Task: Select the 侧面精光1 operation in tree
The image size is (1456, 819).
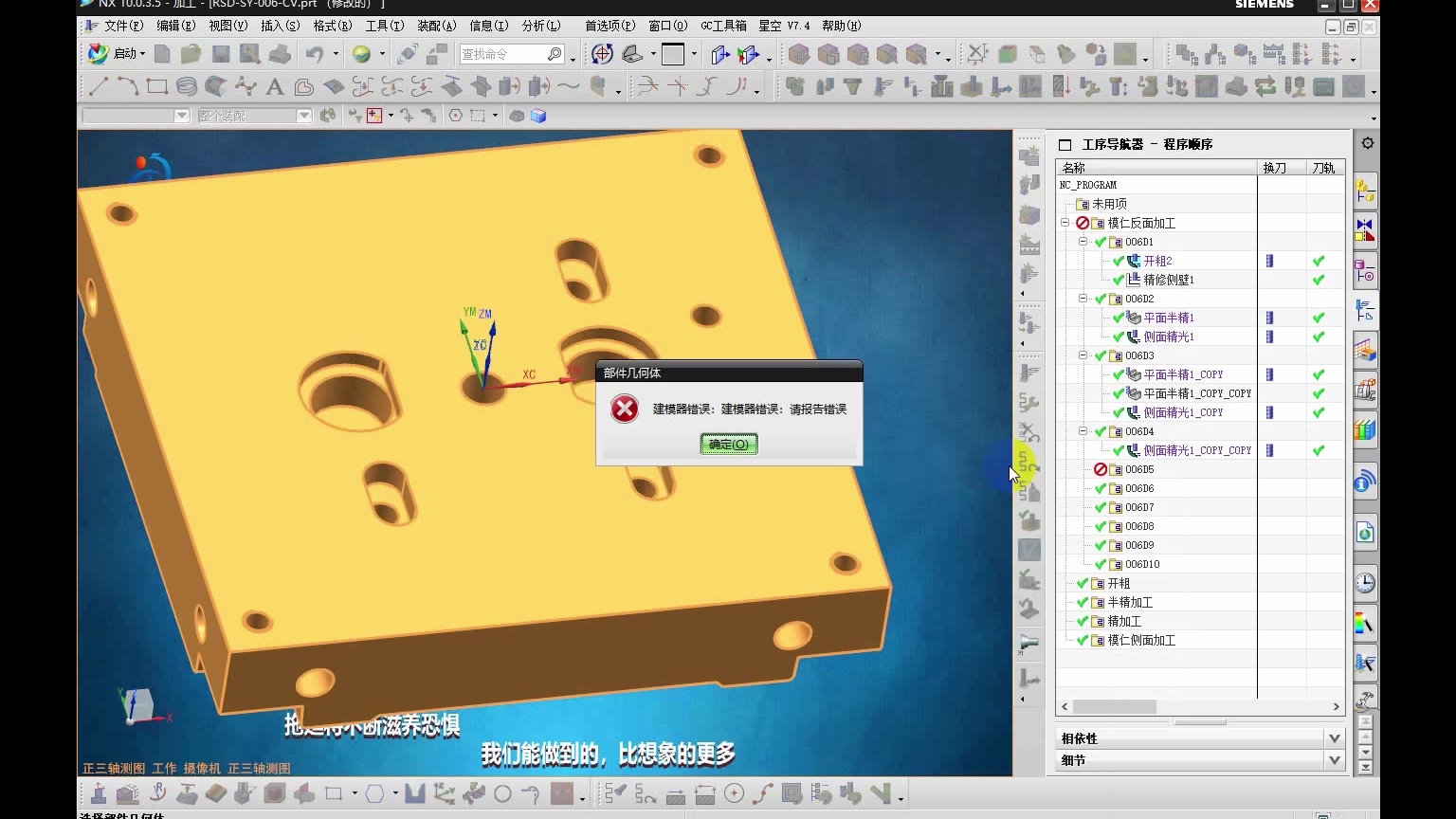Action: click(1168, 337)
